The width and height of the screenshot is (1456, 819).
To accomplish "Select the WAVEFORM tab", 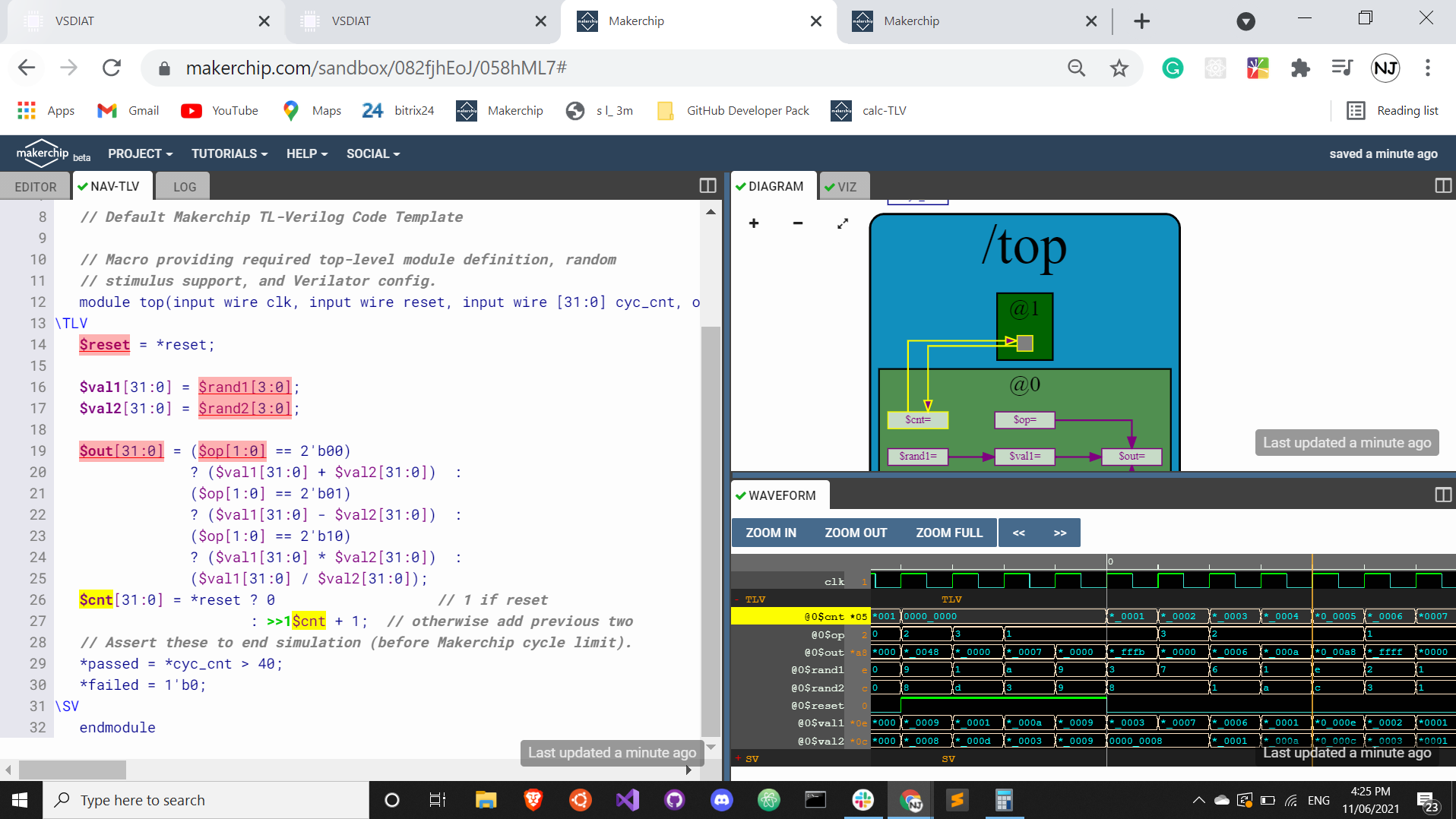I will click(x=779, y=495).
